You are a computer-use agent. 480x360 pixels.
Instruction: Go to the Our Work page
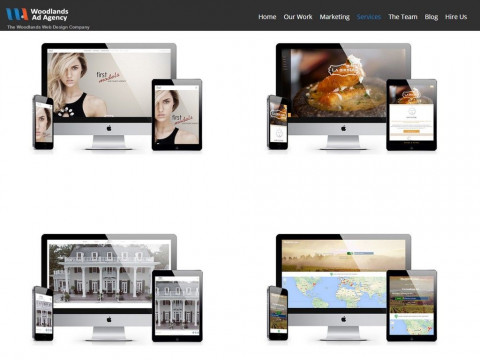tap(298, 17)
